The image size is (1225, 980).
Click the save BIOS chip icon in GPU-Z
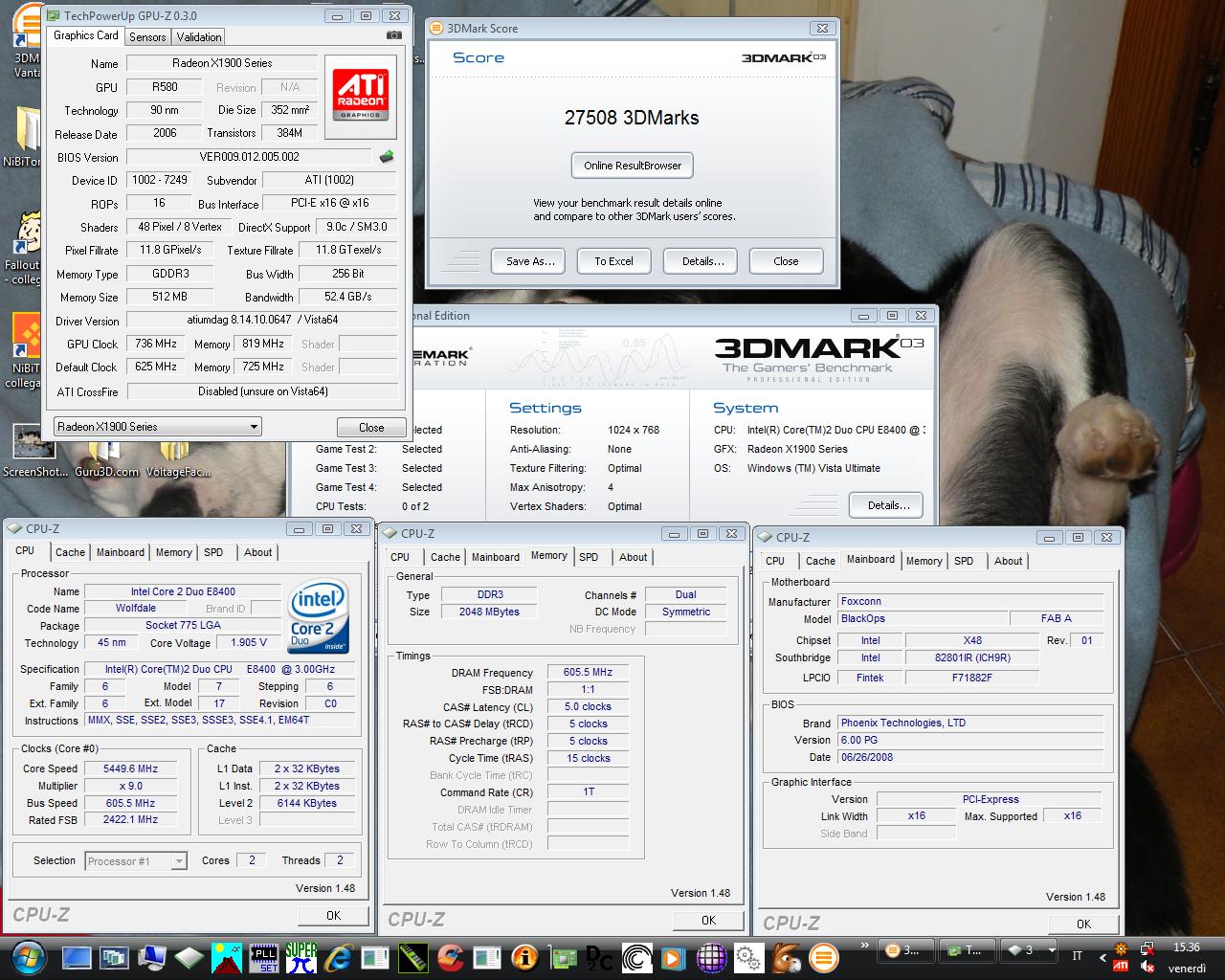click(x=387, y=157)
